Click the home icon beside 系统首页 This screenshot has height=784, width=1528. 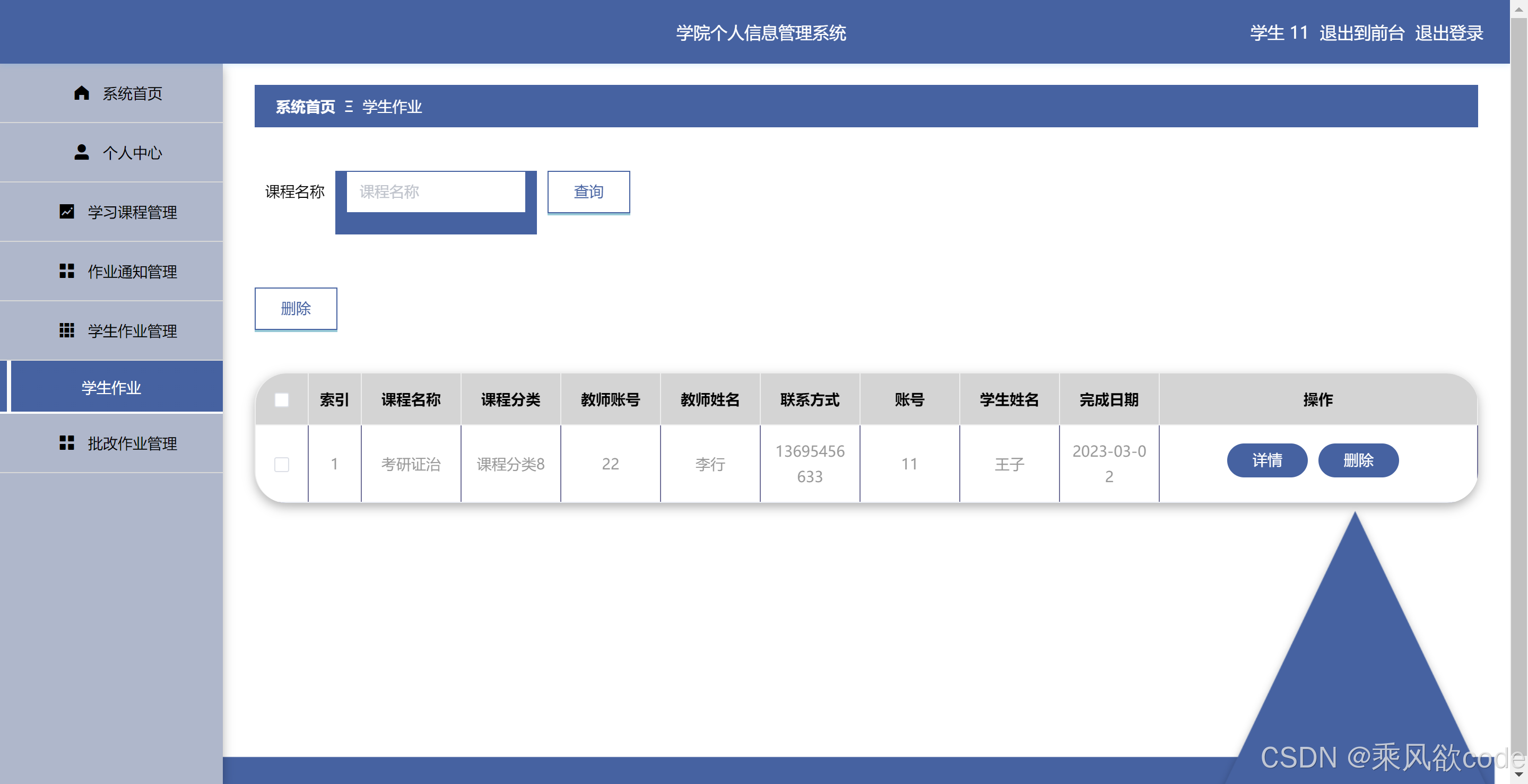coord(81,93)
